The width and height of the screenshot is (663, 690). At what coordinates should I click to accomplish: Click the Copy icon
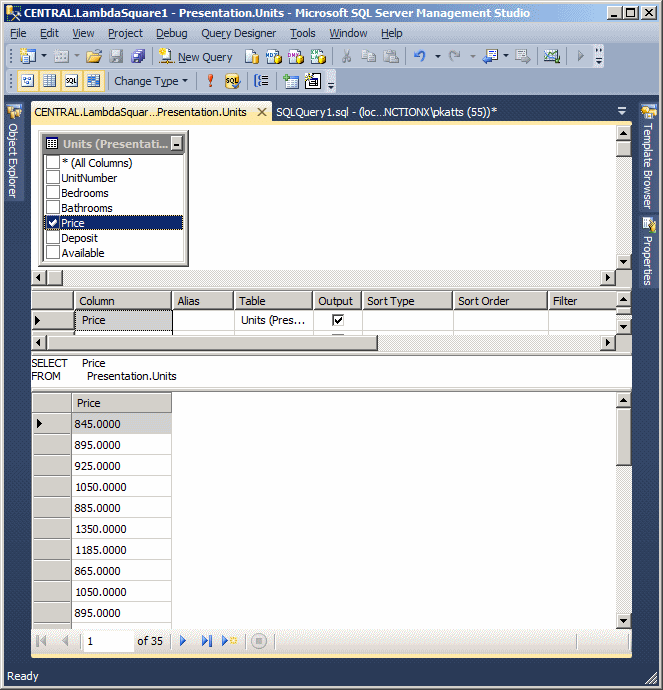tap(368, 56)
